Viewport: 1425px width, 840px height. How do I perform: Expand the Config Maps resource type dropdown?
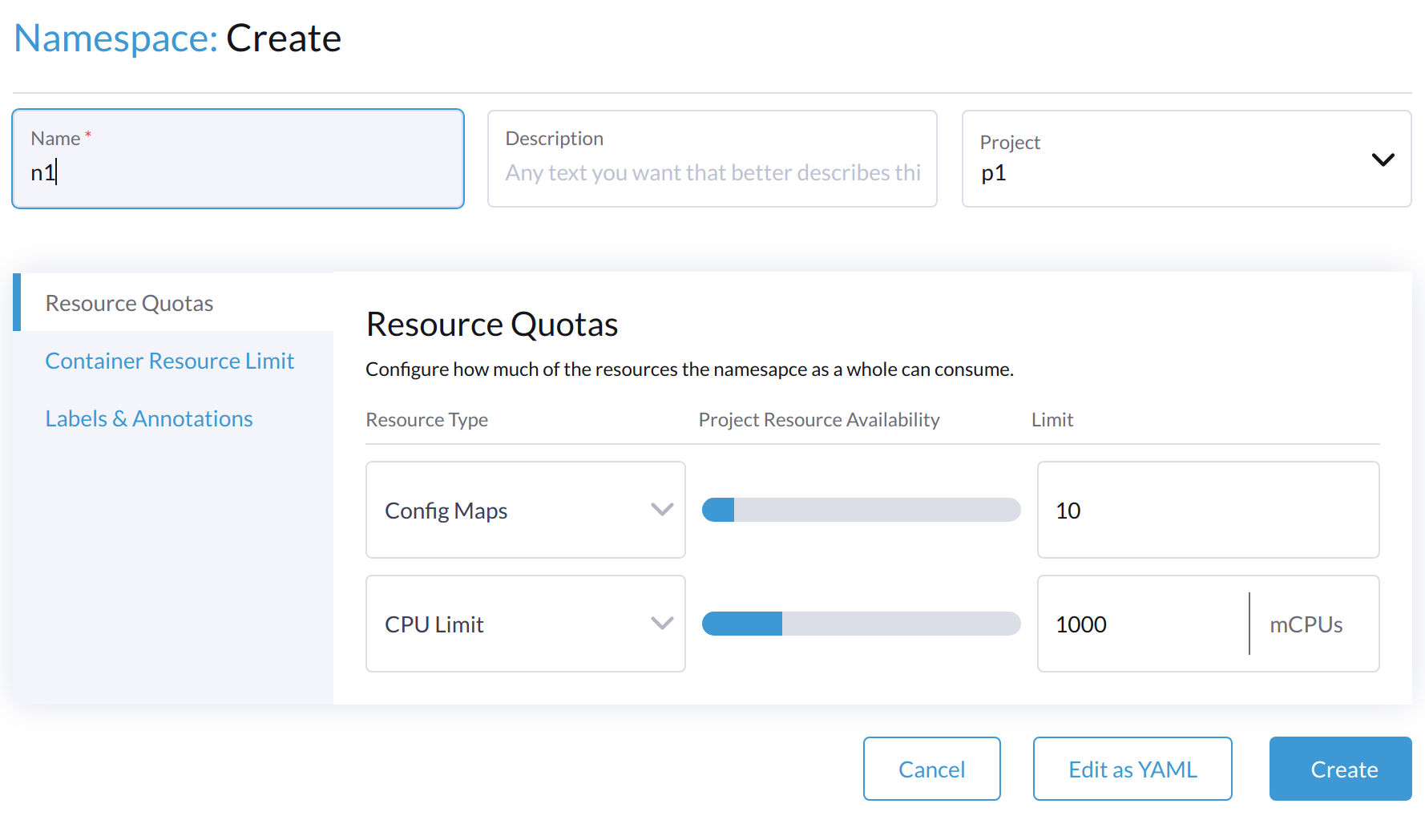[x=663, y=510]
